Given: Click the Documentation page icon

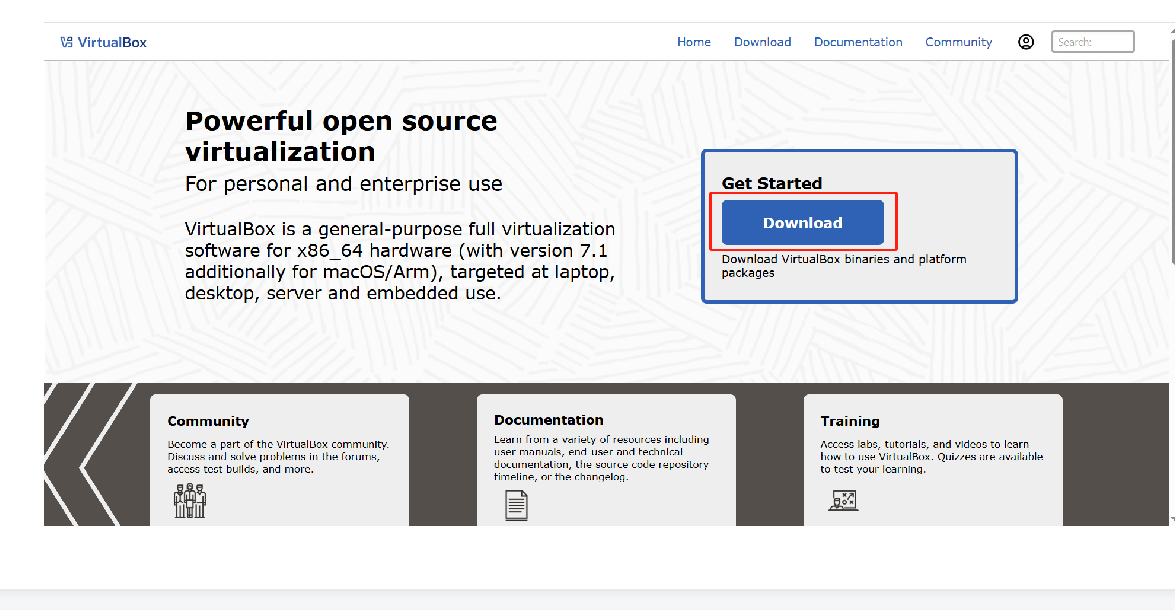Looking at the screenshot, I should [x=516, y=505].
